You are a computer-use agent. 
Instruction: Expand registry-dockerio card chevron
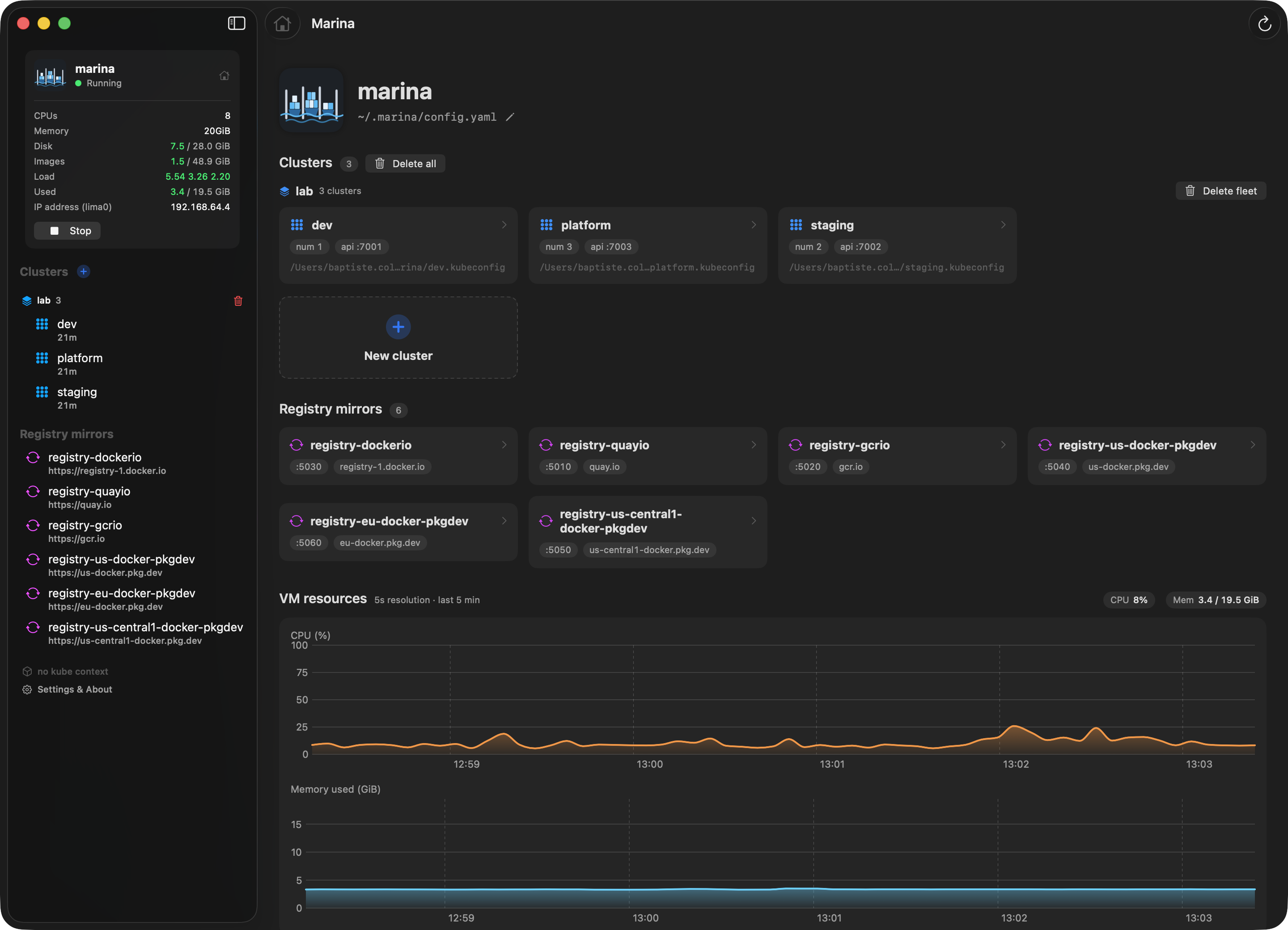pyautogui.click(x=504, y=445)
